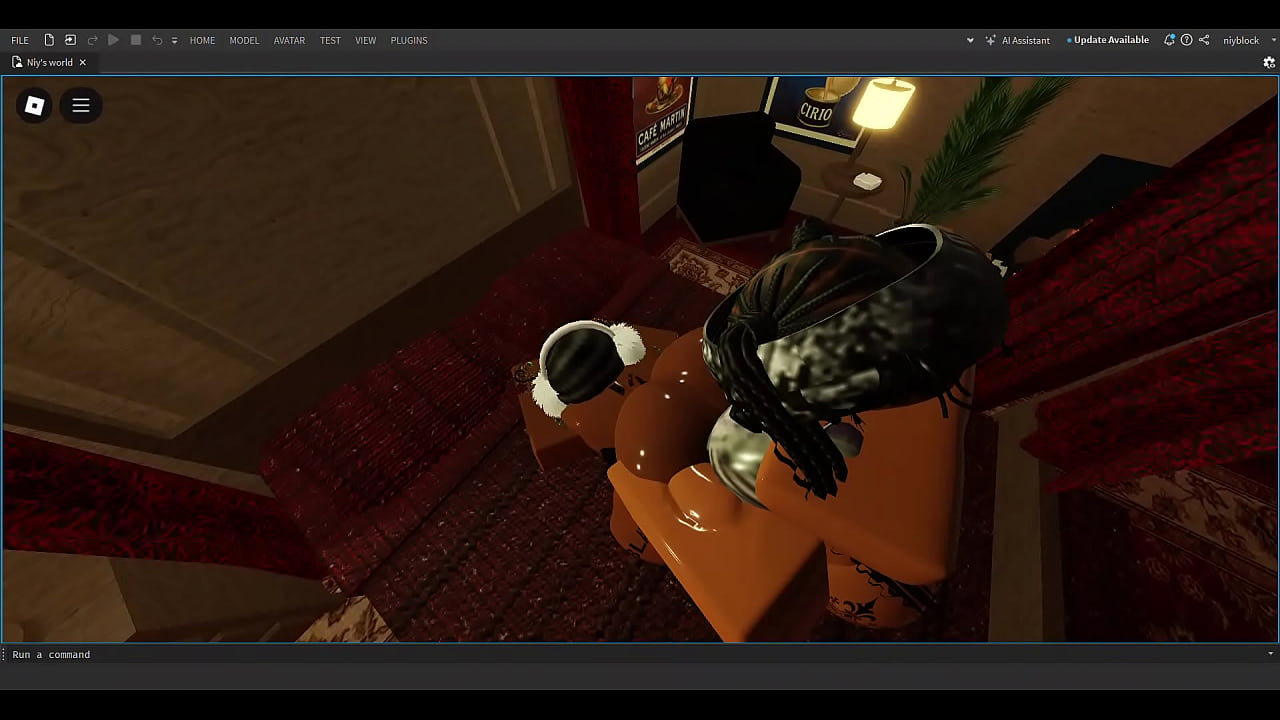Expand the quick access toolbar dropdown
1280x720 pixels.
(x=174, y=41)
